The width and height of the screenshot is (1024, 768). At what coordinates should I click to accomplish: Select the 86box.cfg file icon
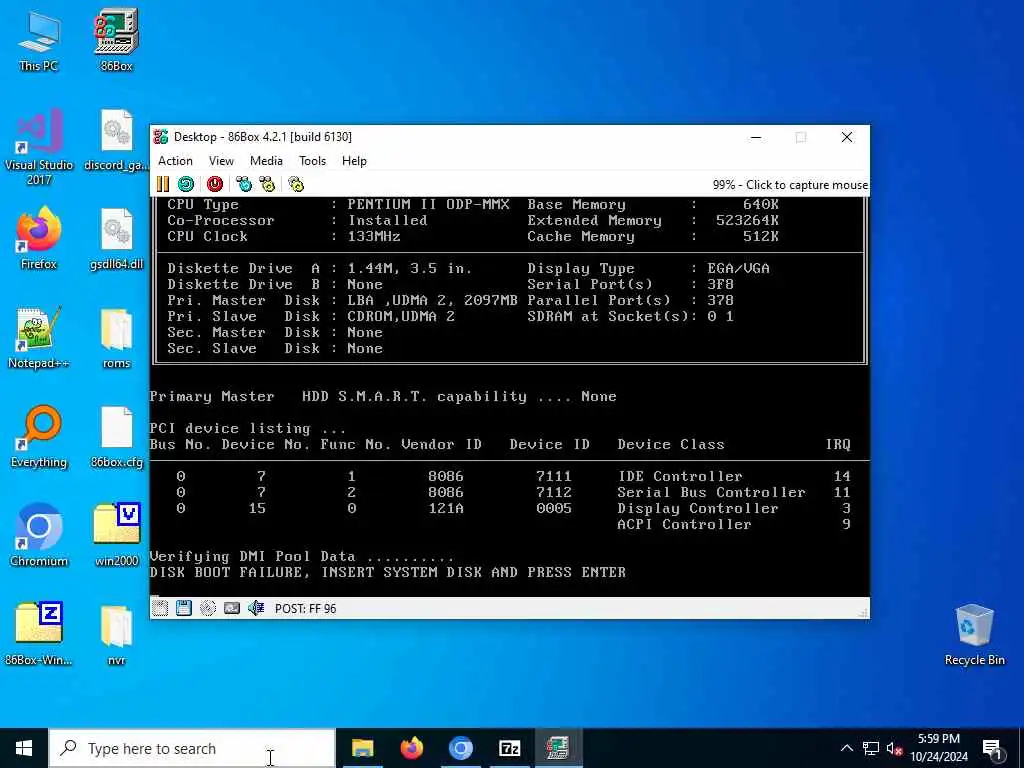pyautogui.click(x=117, y=437)
